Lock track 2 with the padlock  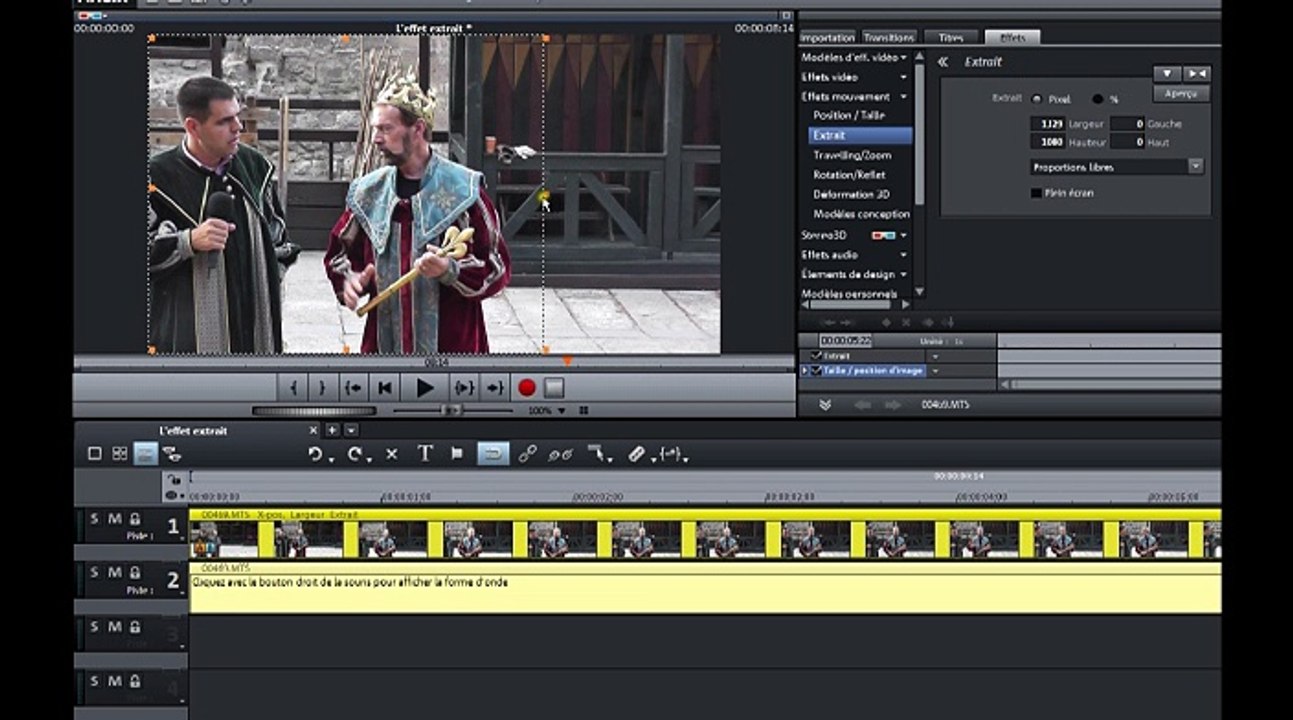coord(134,573)
